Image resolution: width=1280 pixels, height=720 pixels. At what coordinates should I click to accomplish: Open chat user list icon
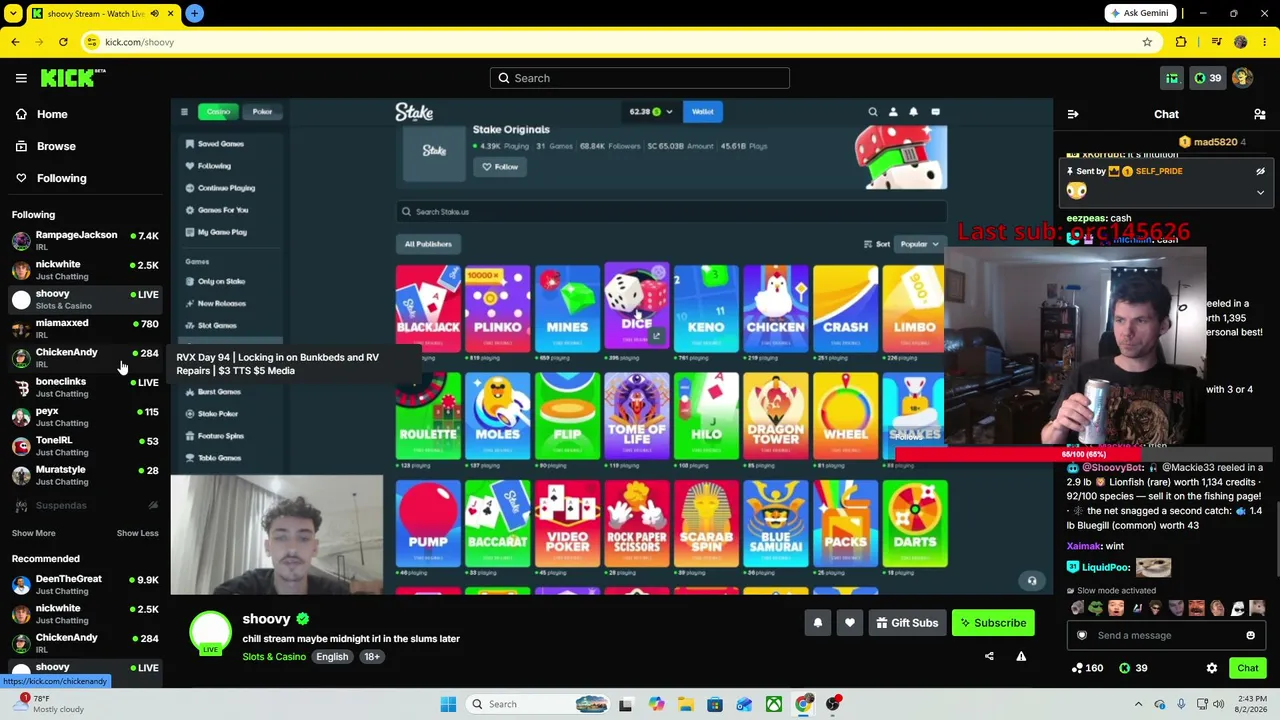[1260, 114]
